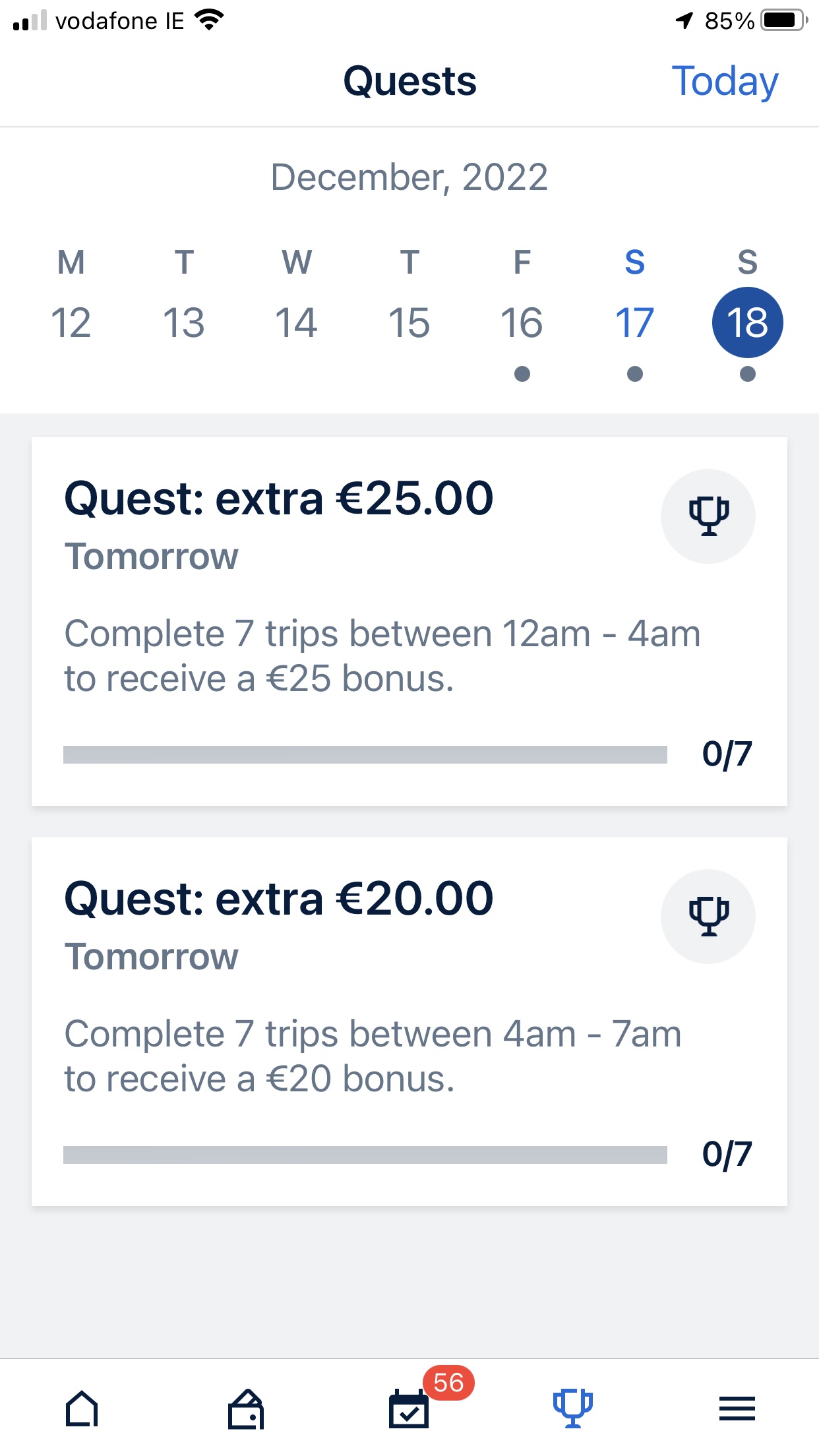Jump to Today link

click(x=724, y=82)
